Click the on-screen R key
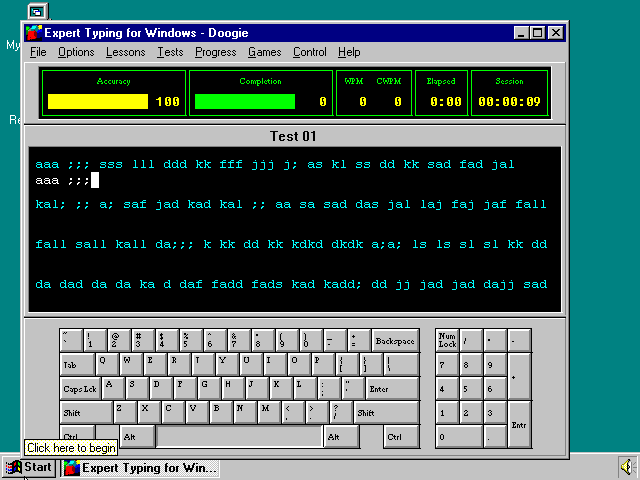Image resolution: width=640 pixels, height=480 pixels. (x=179, y=364)
